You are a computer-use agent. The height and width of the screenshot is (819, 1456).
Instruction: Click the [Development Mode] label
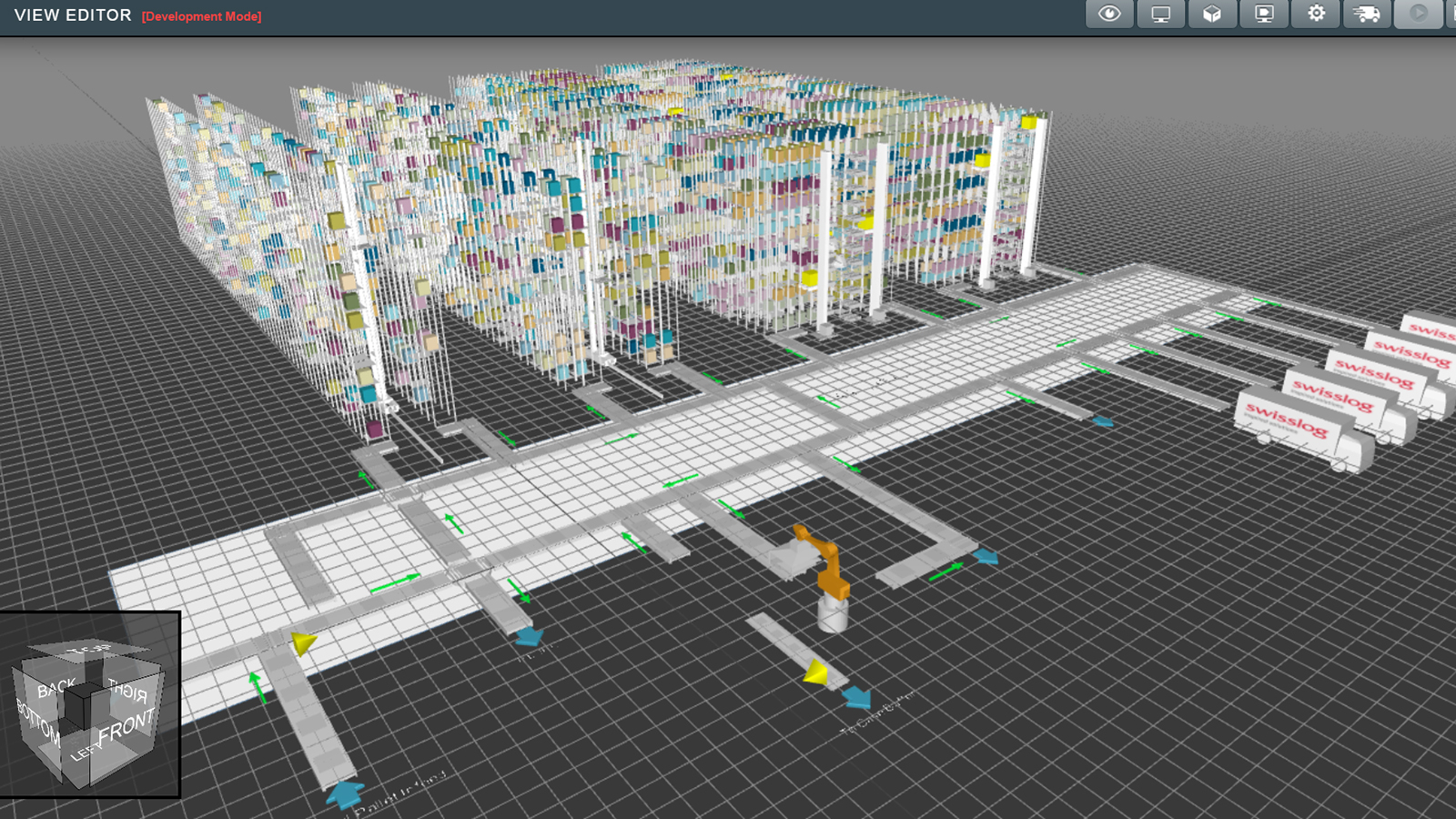tap(200, 15)
